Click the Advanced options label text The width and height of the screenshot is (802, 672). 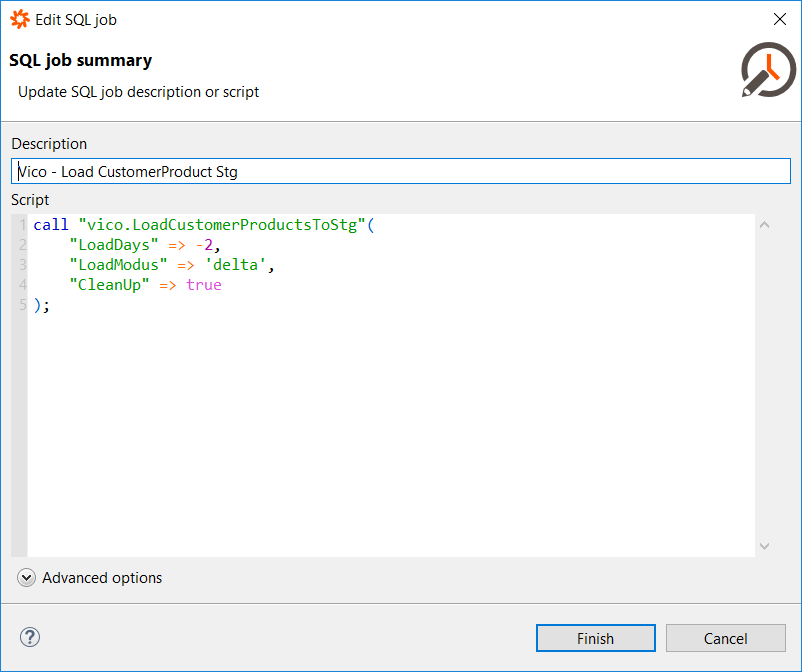click(102, 578)
